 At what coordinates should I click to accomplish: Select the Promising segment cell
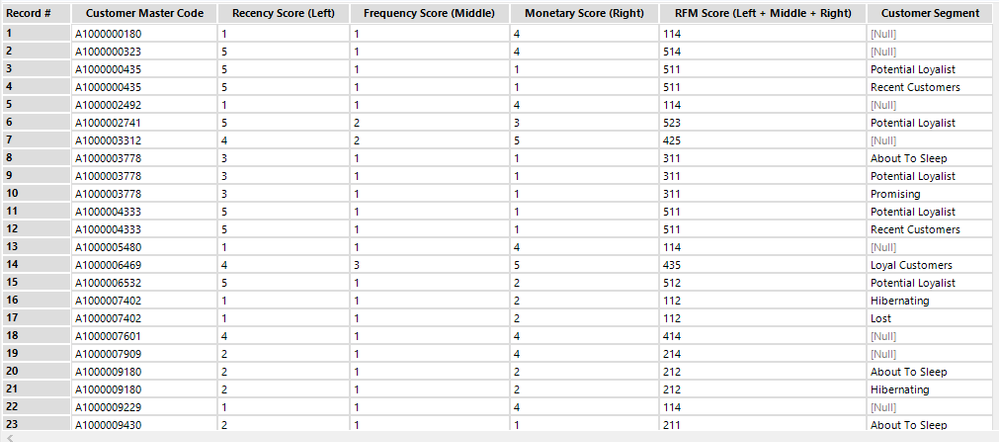(895, 194)
